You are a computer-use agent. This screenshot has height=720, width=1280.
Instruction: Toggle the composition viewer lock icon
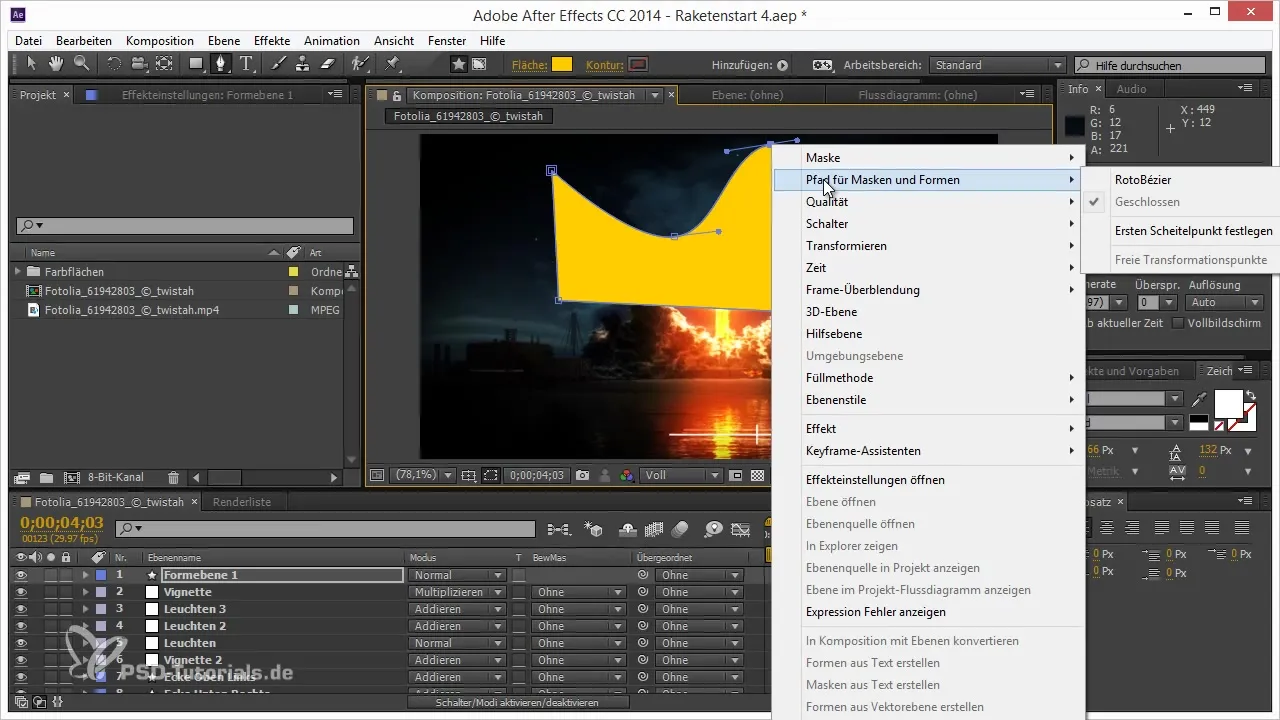pyautogui.click(x=397, y=96)
